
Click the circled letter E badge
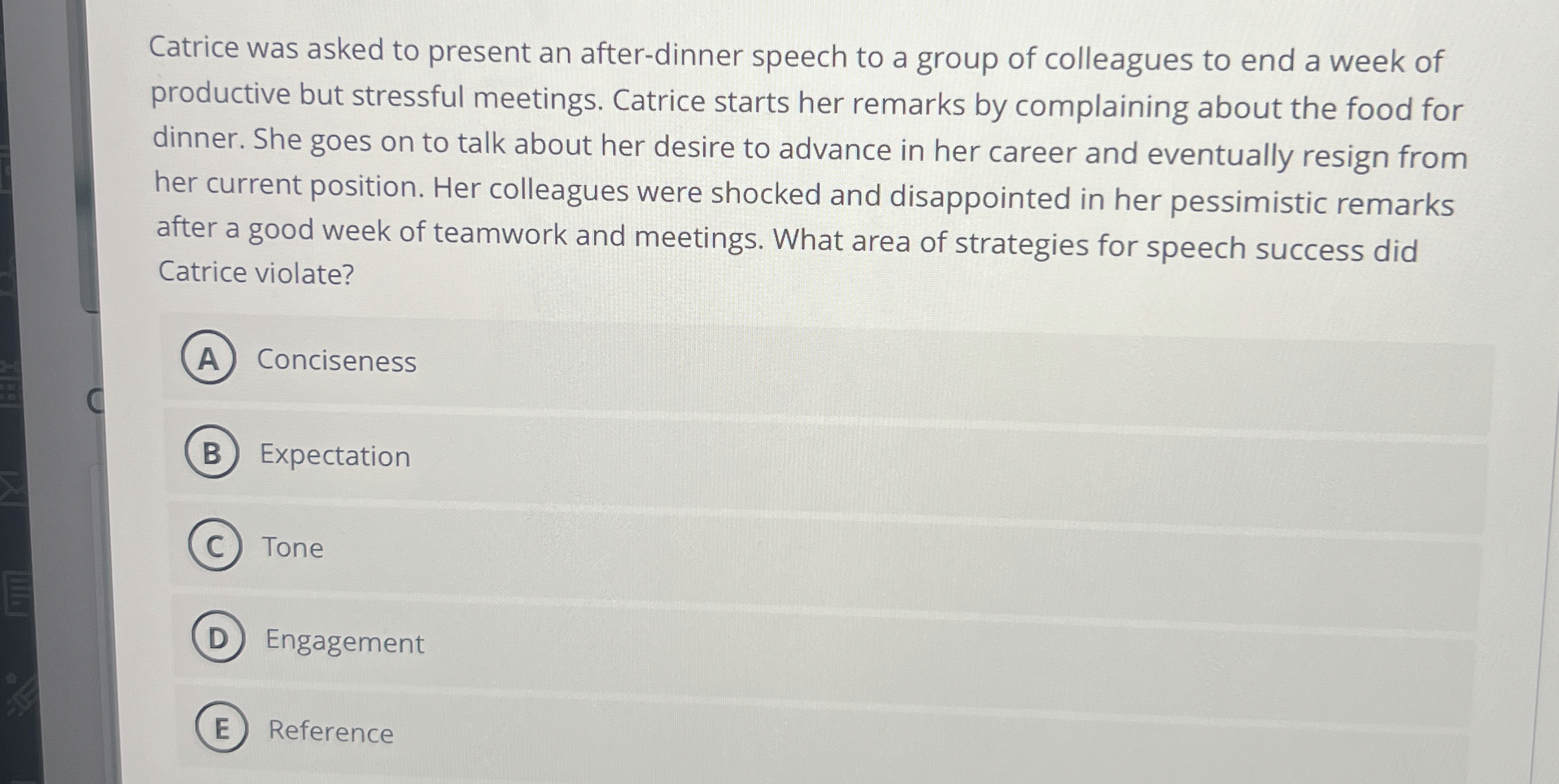coord(222,732)
